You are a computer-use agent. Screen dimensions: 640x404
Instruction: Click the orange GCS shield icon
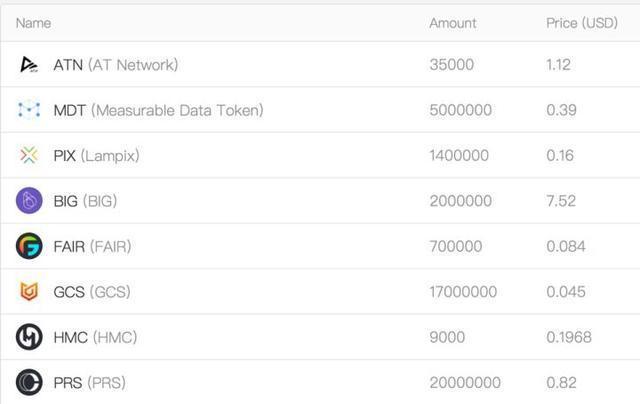[x=29, y=292]
